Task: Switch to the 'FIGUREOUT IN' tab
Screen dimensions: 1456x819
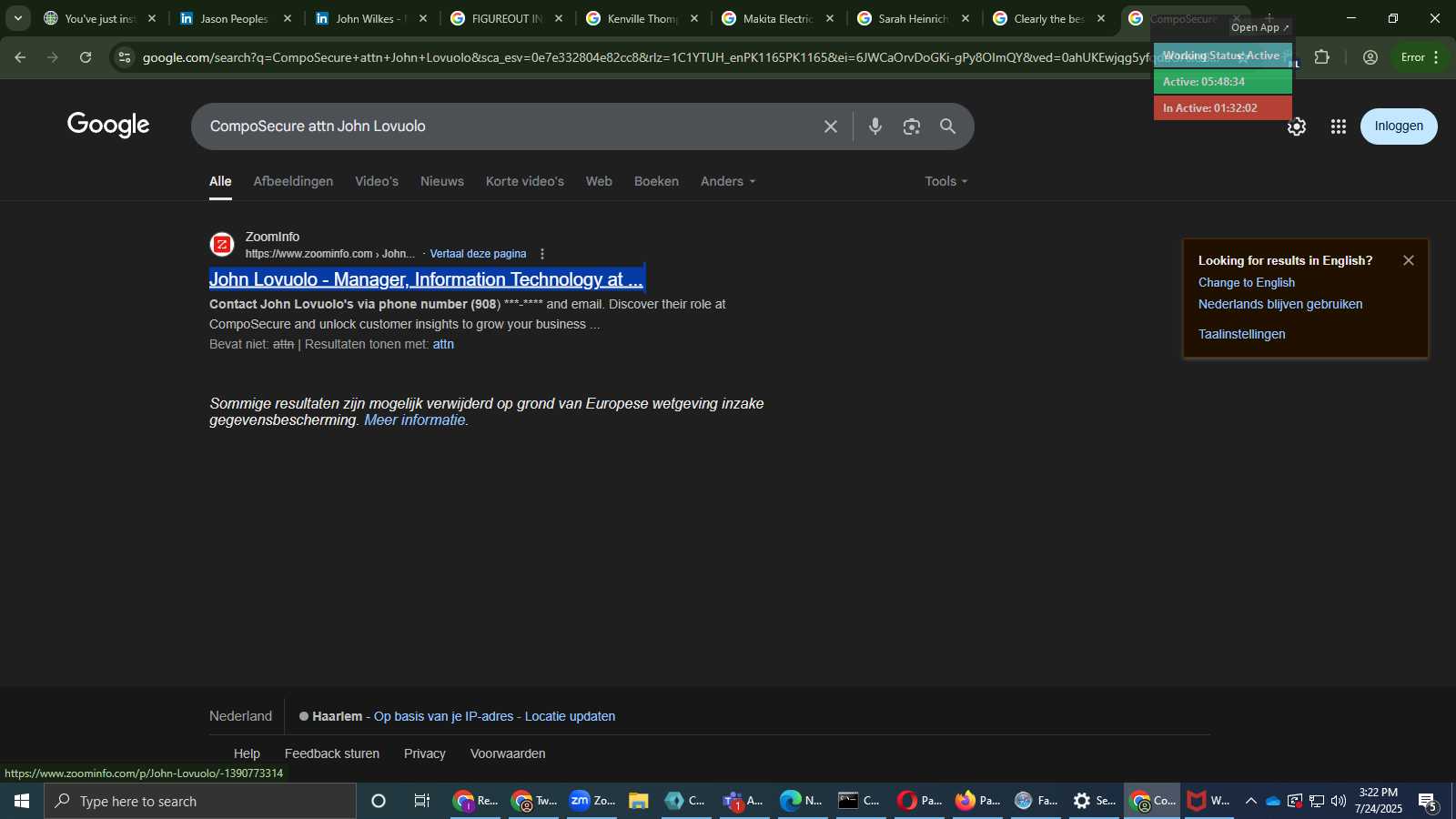Action: (507, 18)
